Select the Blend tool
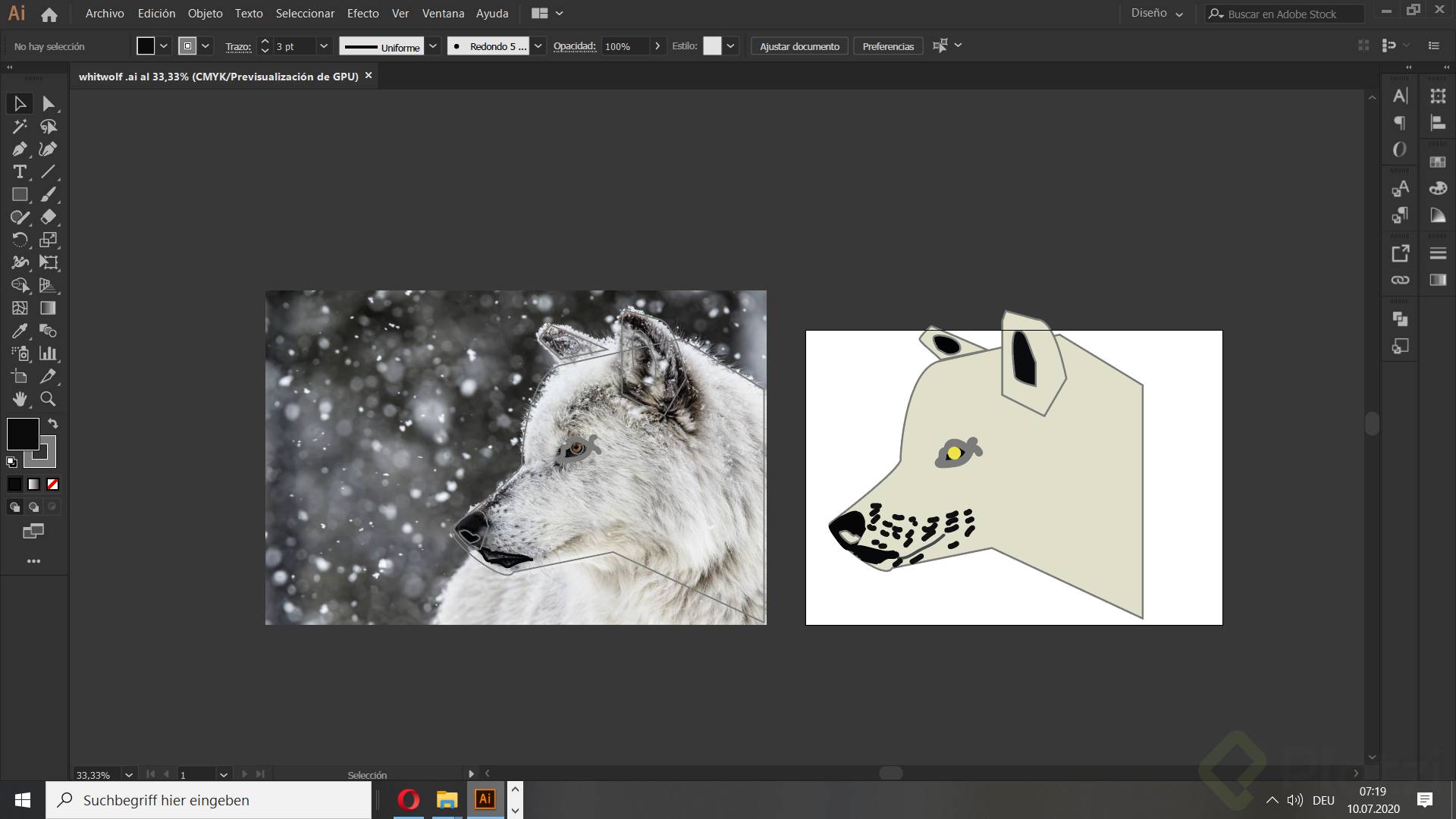The height and width of the screenshot is (819, 1456). [49, 331]
